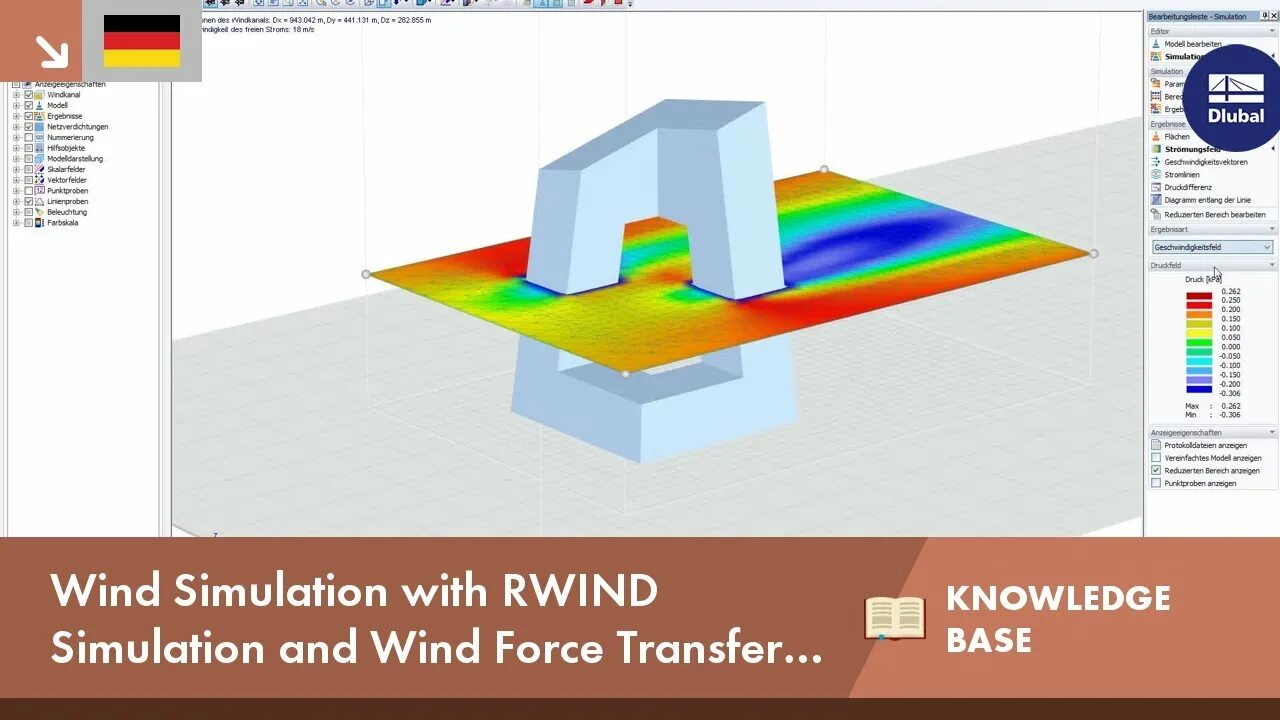Open the Diagramm entlang der Linie tool
The width and height of the screenshot is (1280, 720).
pos(1156,199)
